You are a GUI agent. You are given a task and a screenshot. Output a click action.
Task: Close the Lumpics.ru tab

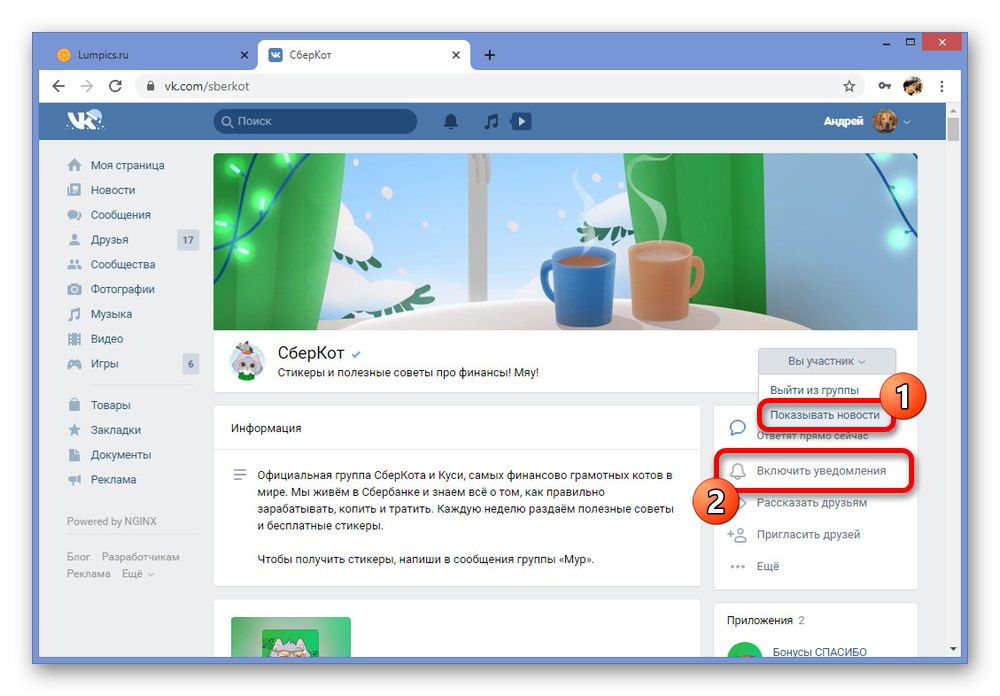pyautogui.click(x=244, y=55)
